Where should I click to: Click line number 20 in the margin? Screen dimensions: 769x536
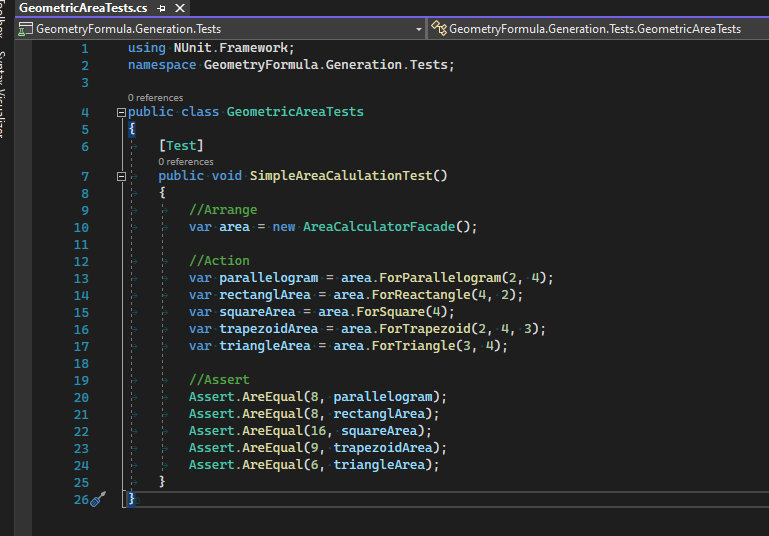(x=81, y=398)
